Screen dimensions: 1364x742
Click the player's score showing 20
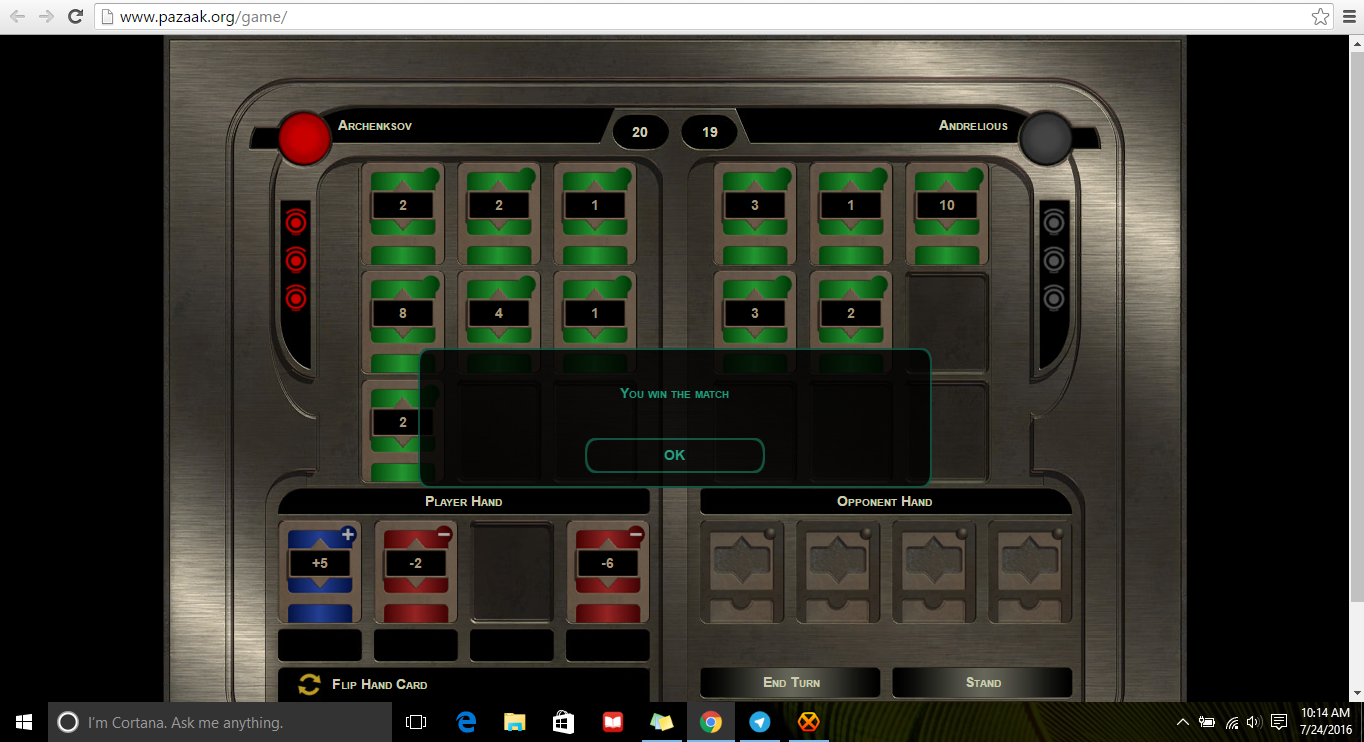(x=640, y=132)
